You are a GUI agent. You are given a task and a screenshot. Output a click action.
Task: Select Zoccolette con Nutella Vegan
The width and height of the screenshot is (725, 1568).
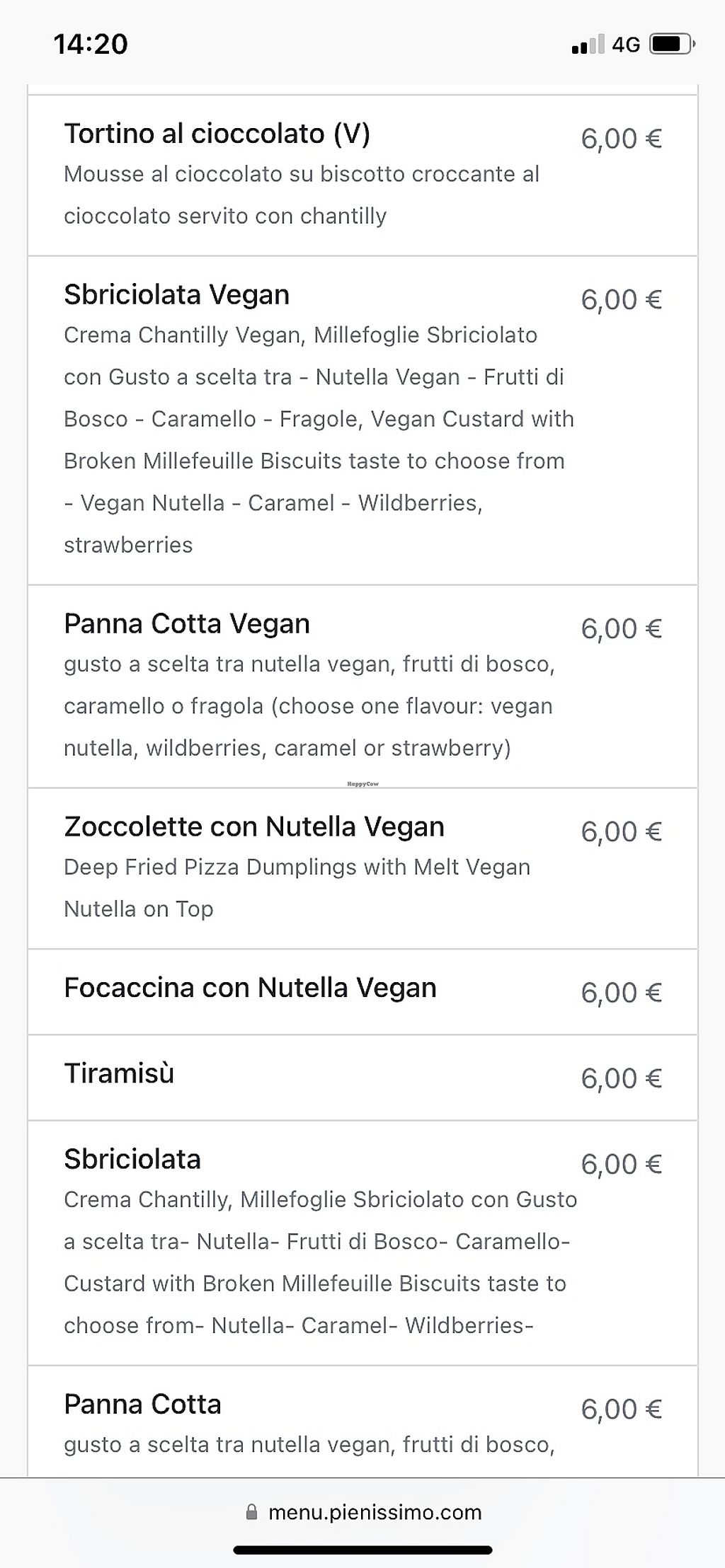point(253,826)
